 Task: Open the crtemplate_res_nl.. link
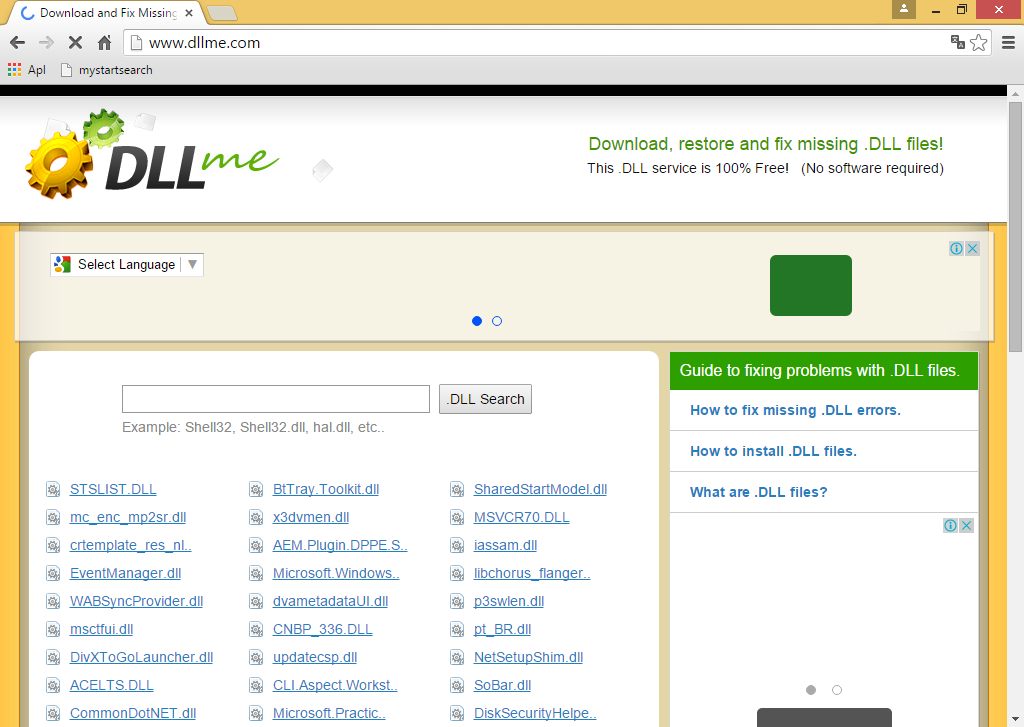[131, 545]
